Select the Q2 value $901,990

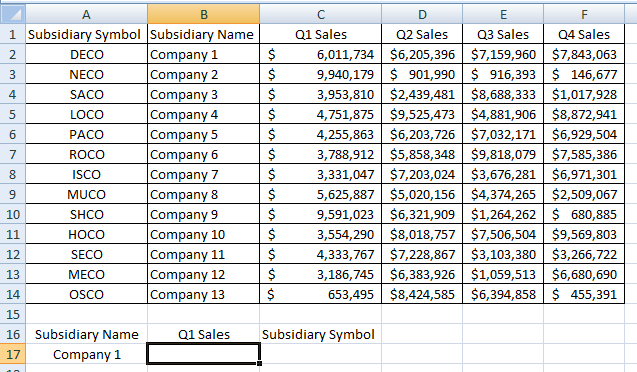(x=422, y=74)
